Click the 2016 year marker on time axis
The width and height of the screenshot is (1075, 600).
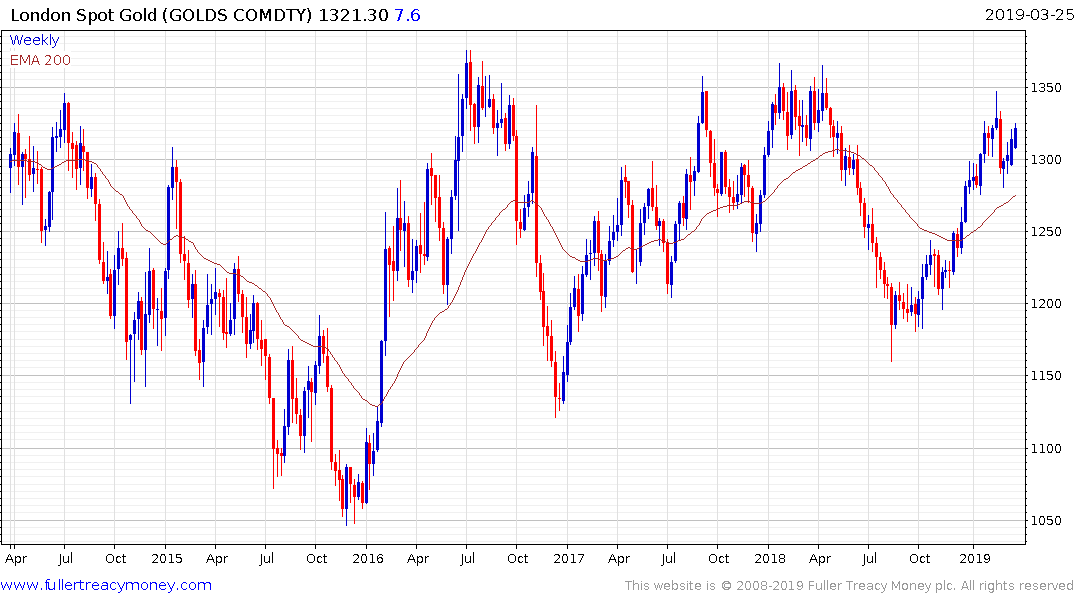368,558
